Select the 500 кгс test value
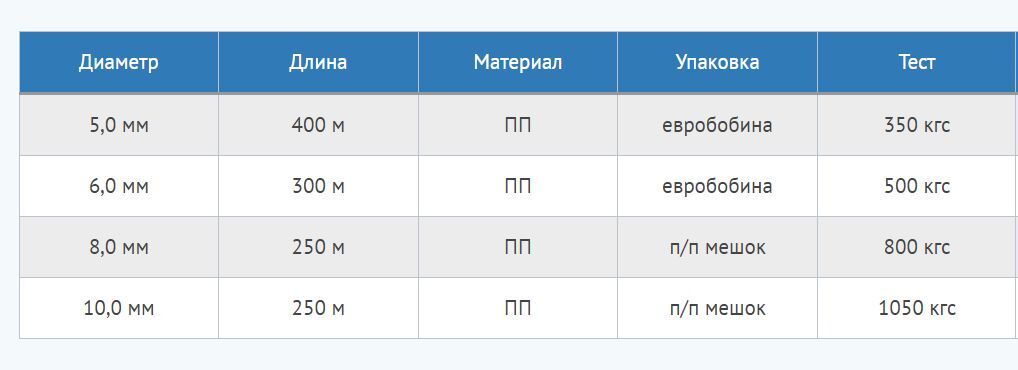 click(917, 186)
